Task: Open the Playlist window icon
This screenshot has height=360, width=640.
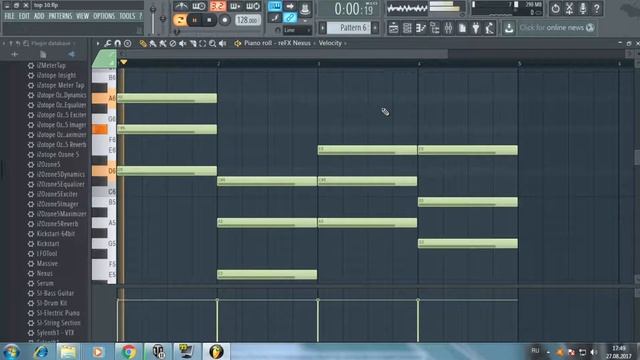Action: (393, 28)
